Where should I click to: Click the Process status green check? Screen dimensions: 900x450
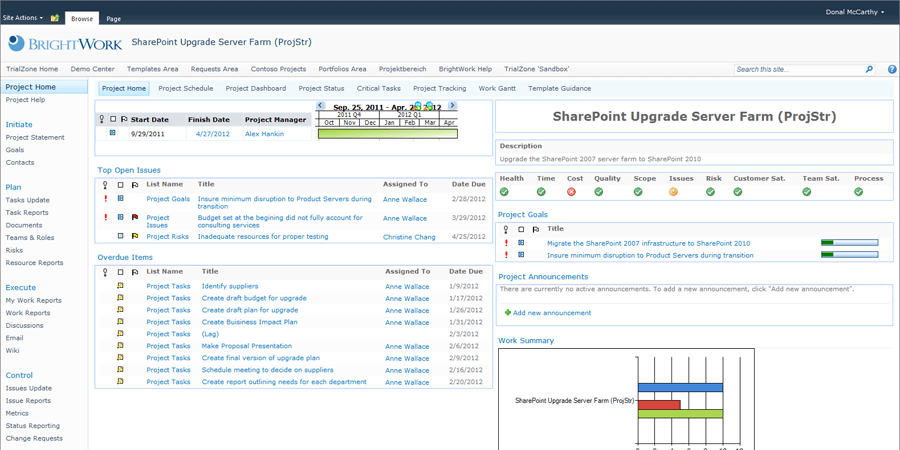coord(858,192)
